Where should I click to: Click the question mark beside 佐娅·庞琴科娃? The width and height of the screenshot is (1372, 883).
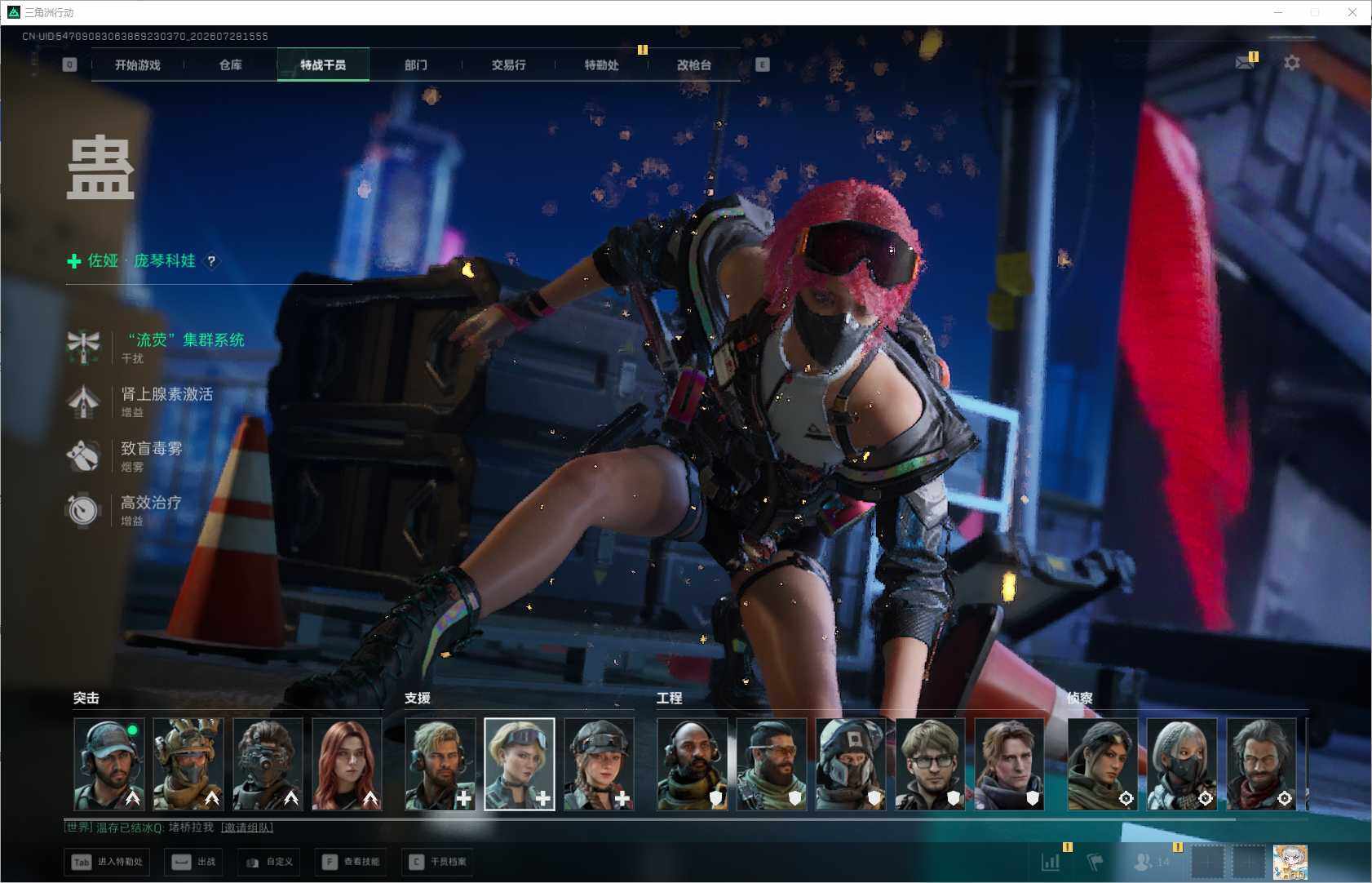[211, 261]
